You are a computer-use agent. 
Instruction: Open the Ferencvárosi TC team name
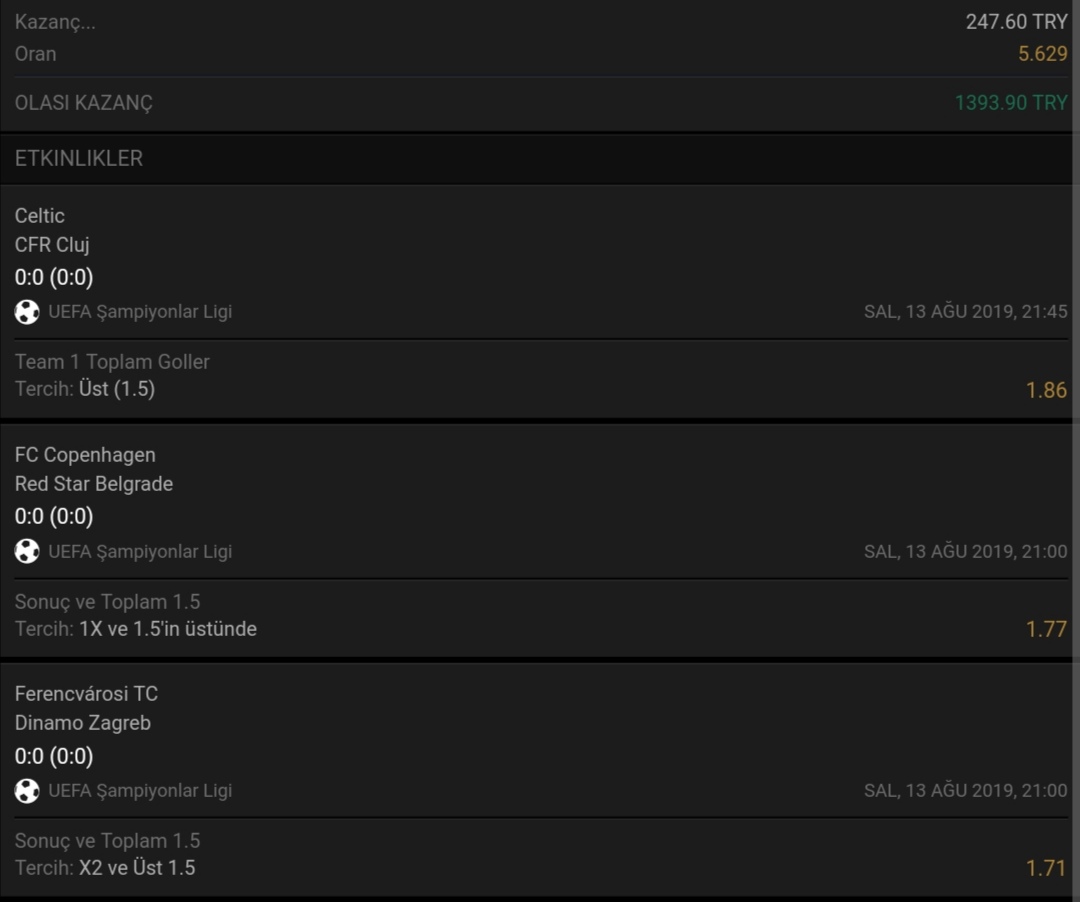[86, 694]
